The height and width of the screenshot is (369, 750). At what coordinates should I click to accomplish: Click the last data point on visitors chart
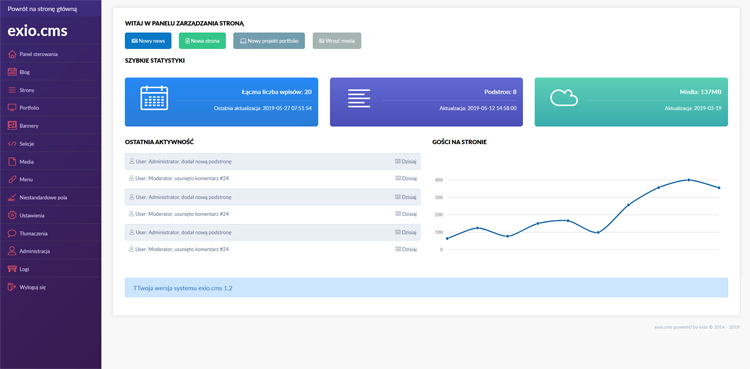coord(719,188)
